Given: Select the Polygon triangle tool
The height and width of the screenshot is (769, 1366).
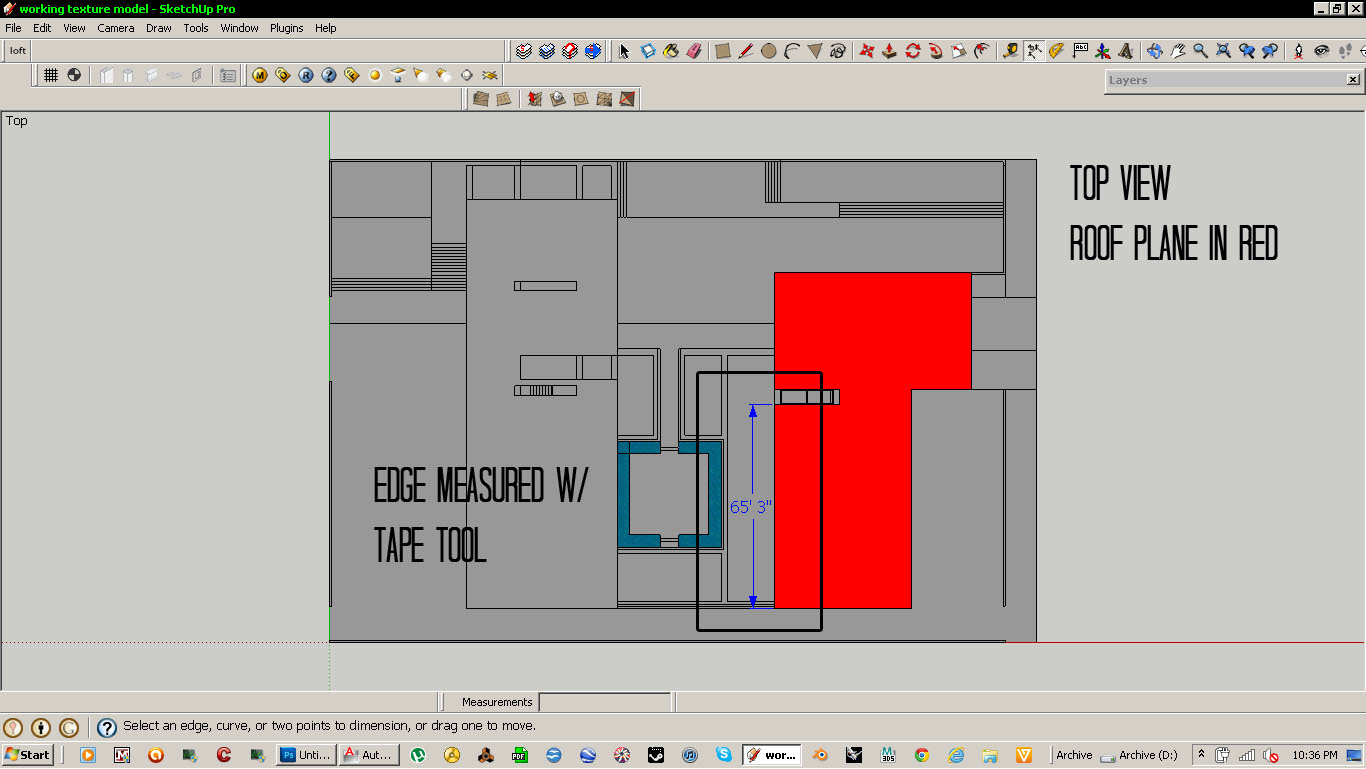Looking at the screenshot, I should pyautogui.click(x=815, y=51).
